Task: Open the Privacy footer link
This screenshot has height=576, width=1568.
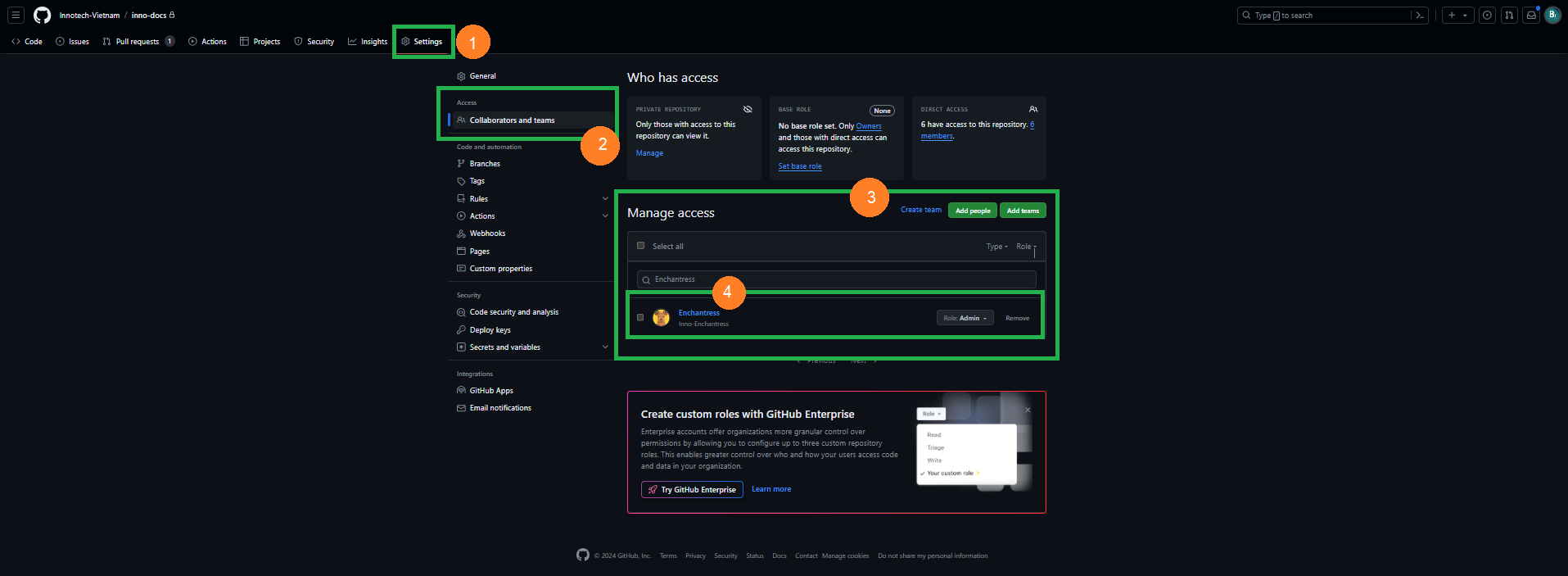Action: [695, 556]
